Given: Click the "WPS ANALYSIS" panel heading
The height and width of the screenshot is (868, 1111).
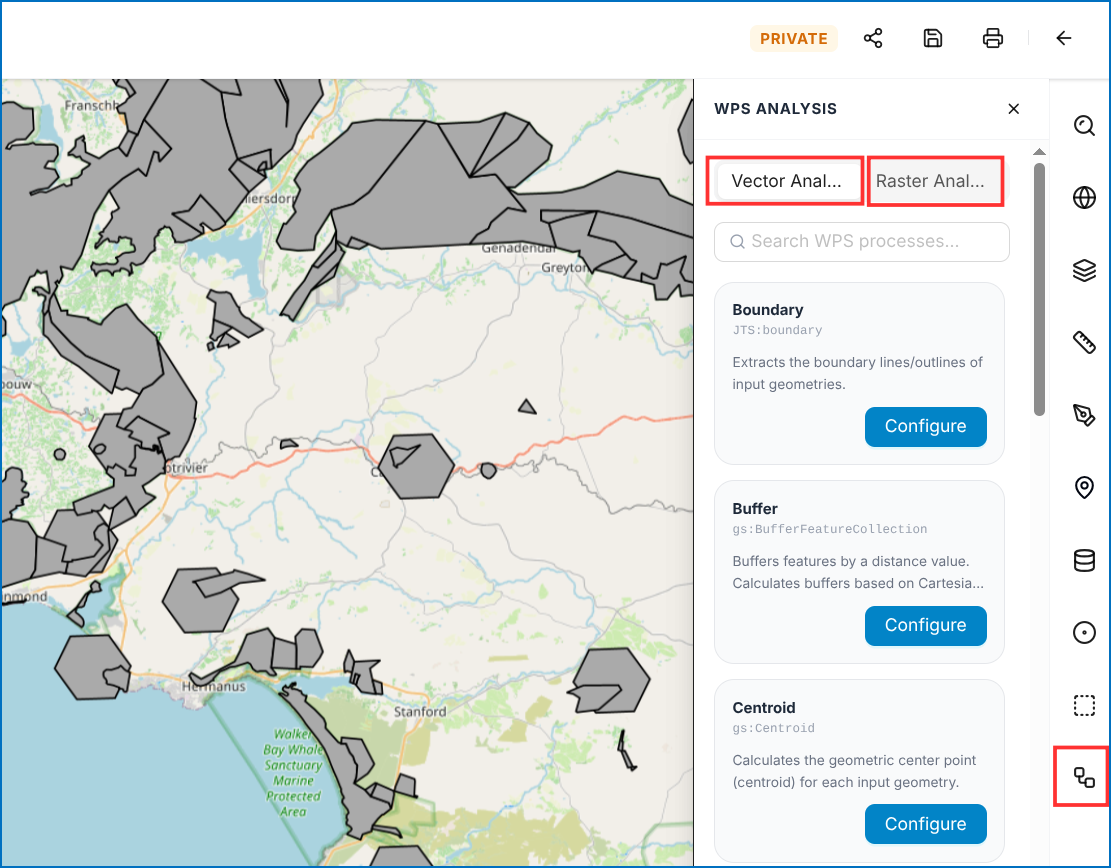Looking at the screenshot, I should point(775,108).
